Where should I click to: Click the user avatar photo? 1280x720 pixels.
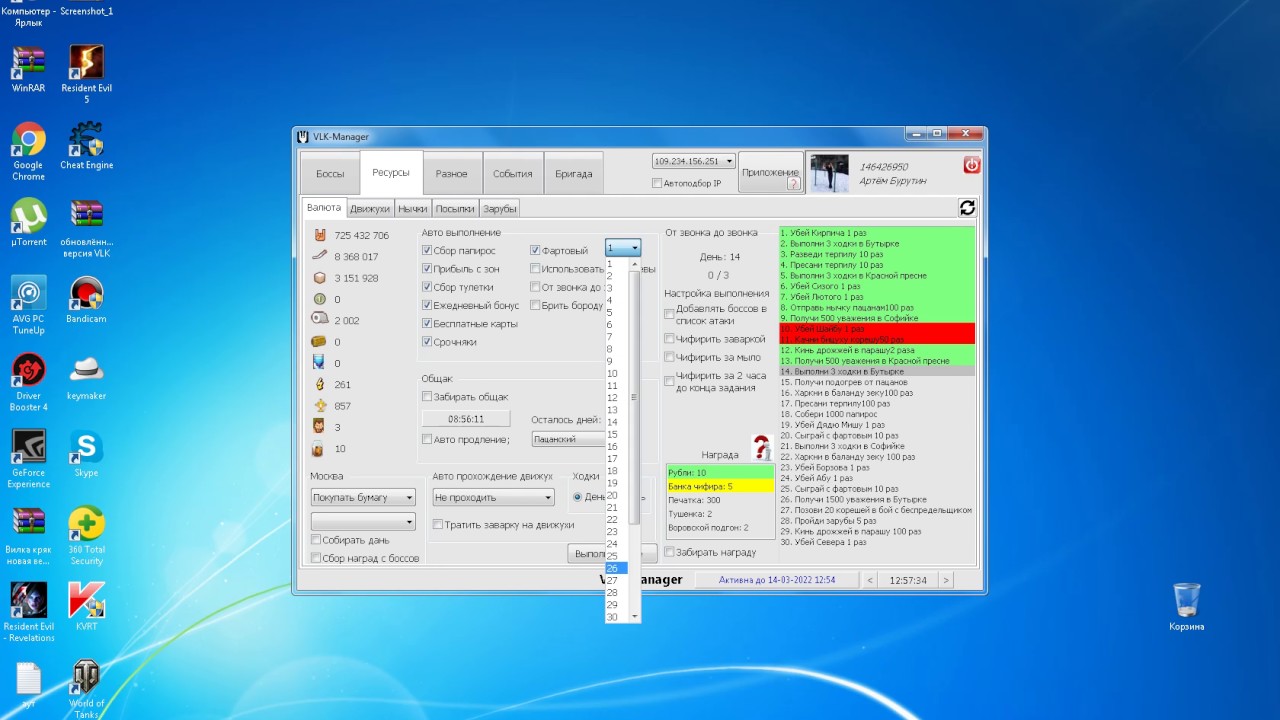(x=829, y=173)
